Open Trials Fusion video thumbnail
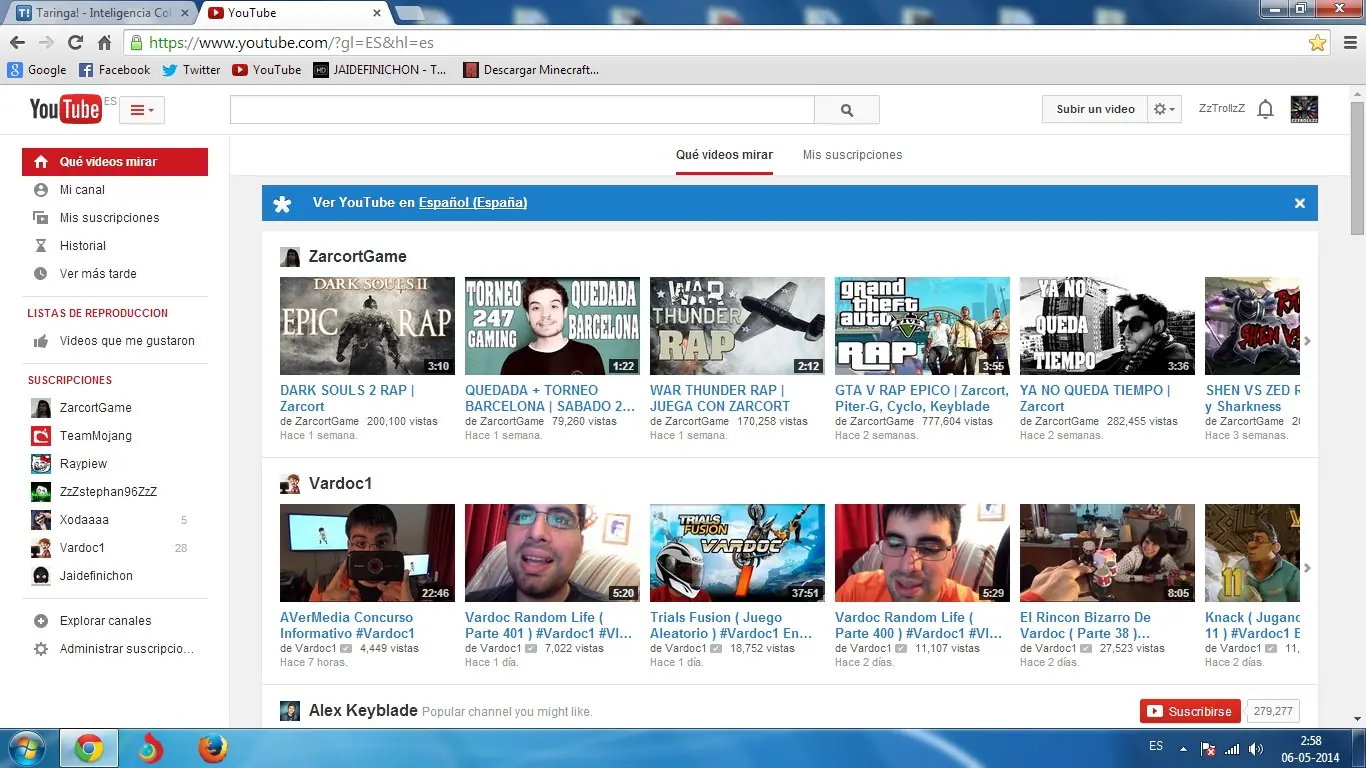 point(737,553)
